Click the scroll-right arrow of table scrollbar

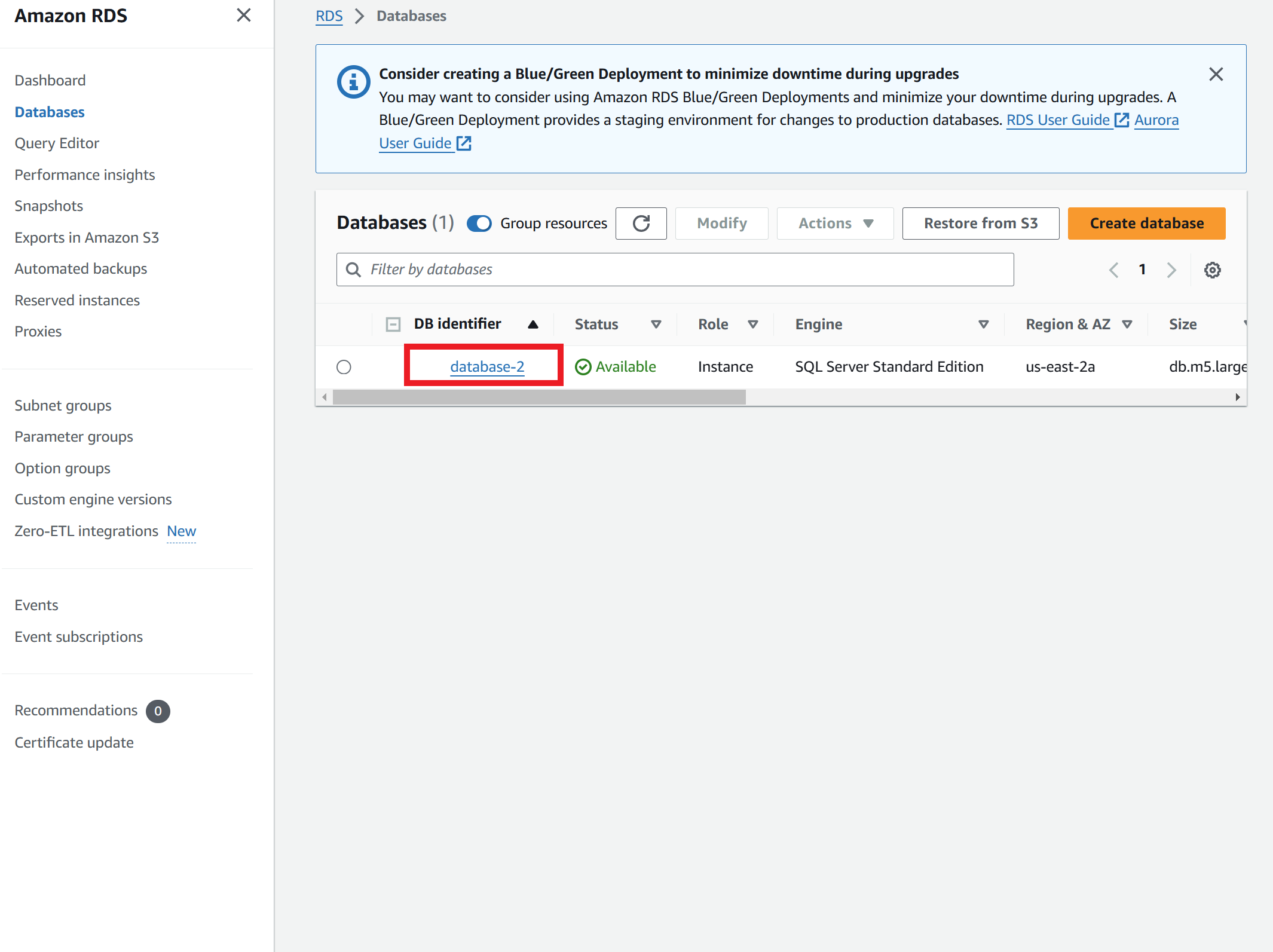[1237, 397]
